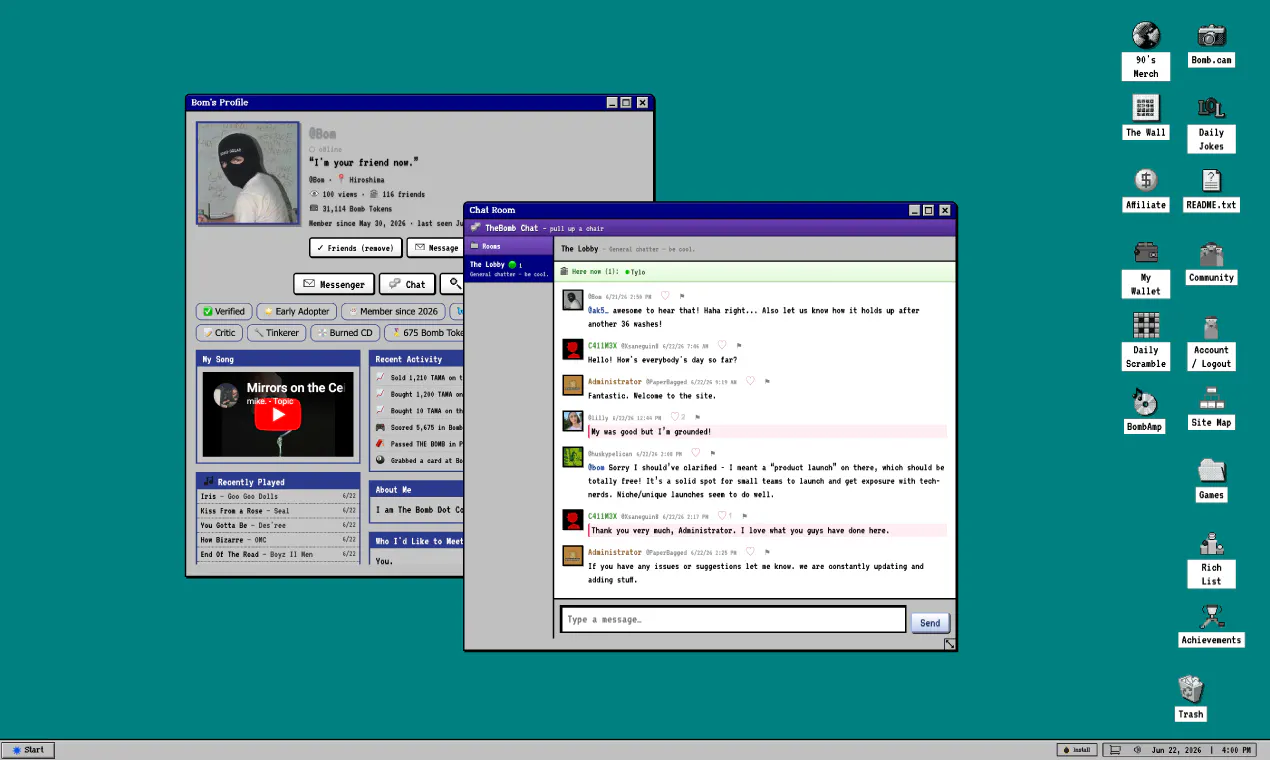Viewport: 1270px width, 760px height.
Task: Click the taskbar volume speaker icon
Action: (x=1137, y=750)
